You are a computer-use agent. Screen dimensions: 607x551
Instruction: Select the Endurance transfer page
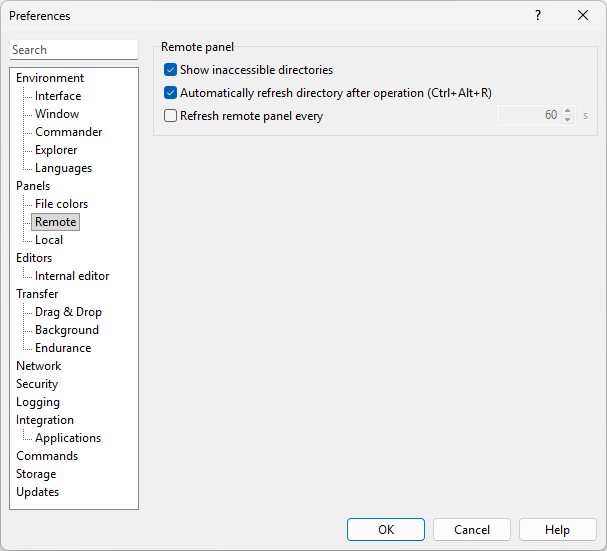tap(63, 348)
